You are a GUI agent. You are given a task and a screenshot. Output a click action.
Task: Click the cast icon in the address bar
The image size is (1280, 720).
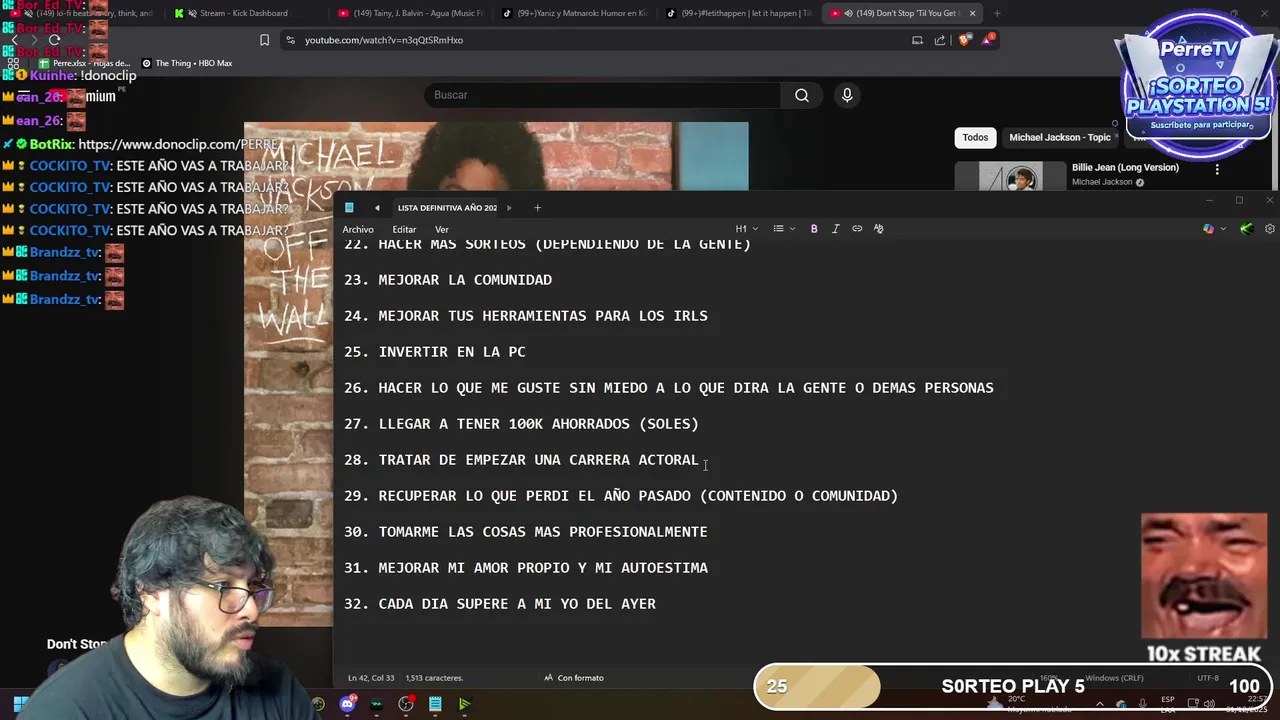917,40
